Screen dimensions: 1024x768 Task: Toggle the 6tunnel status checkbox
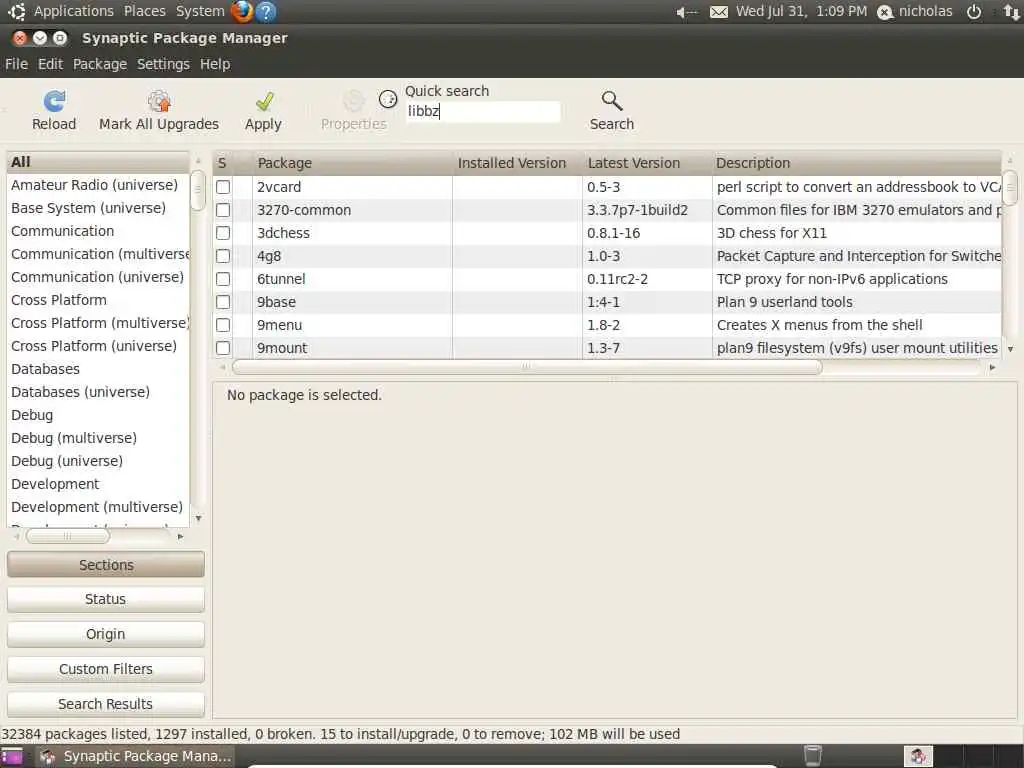point(223,279)
